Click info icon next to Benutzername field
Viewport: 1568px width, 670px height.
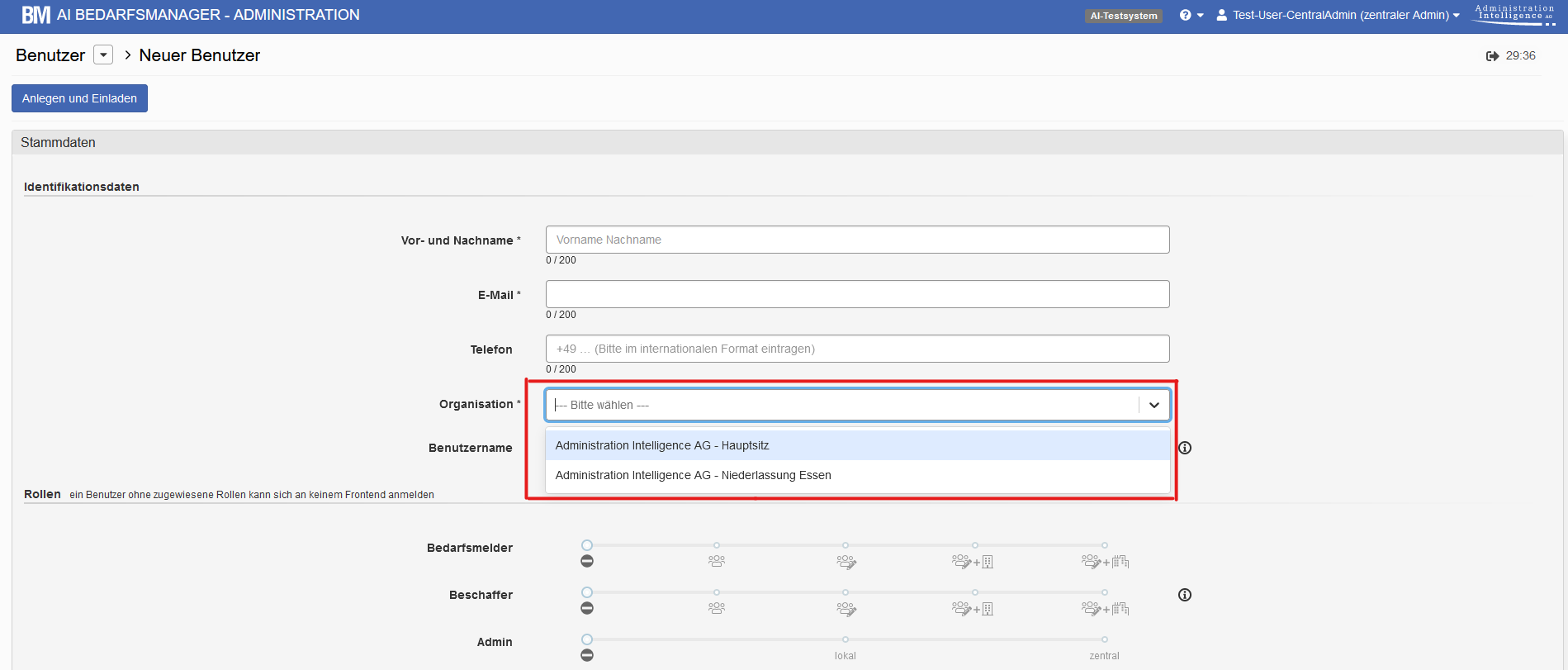[x=1185, y=448]
